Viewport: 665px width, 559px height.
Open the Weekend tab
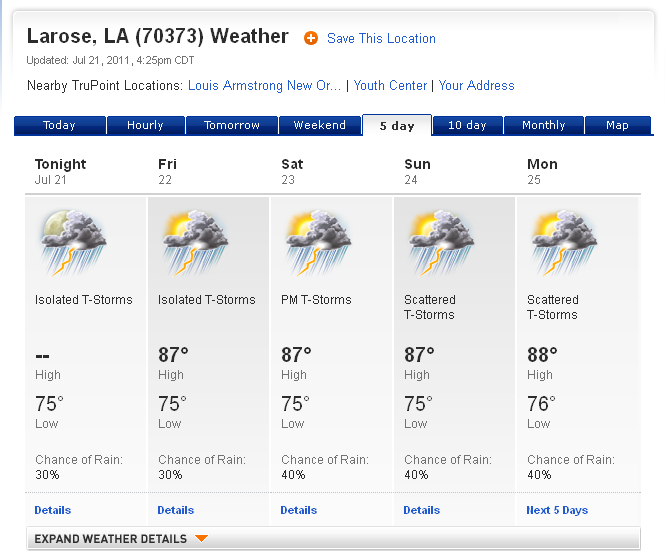point(320,126)
